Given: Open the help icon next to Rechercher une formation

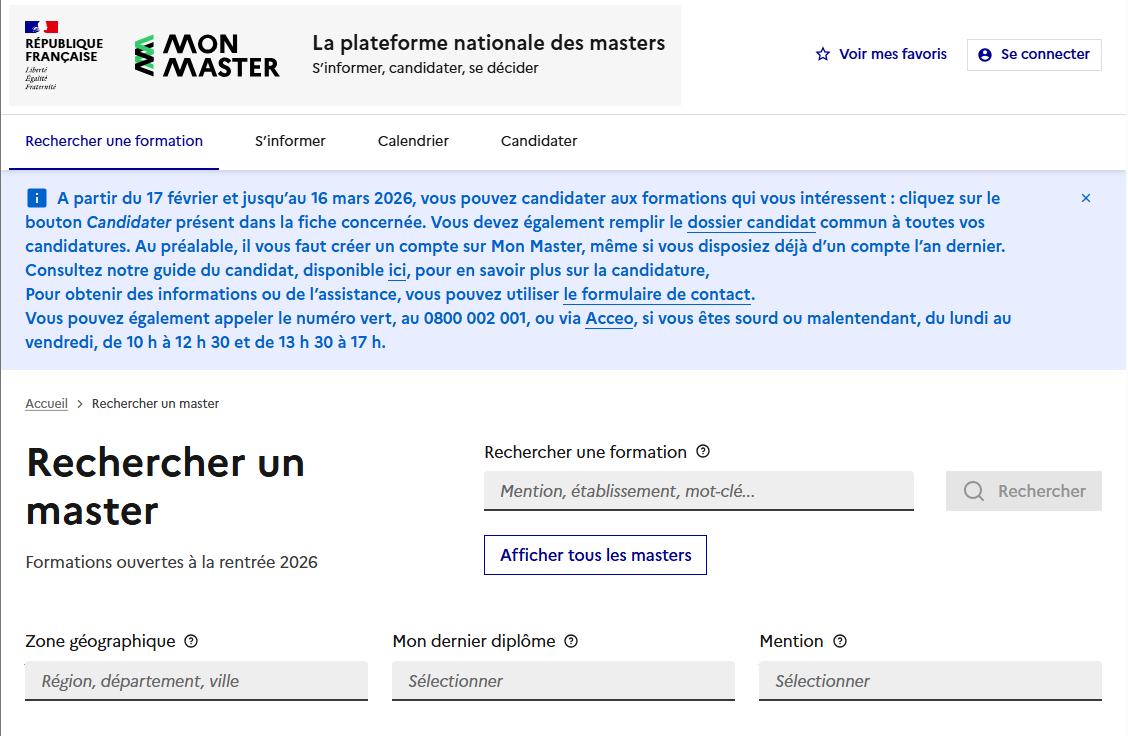Looking at the screenshot, I should pos(703,451).
